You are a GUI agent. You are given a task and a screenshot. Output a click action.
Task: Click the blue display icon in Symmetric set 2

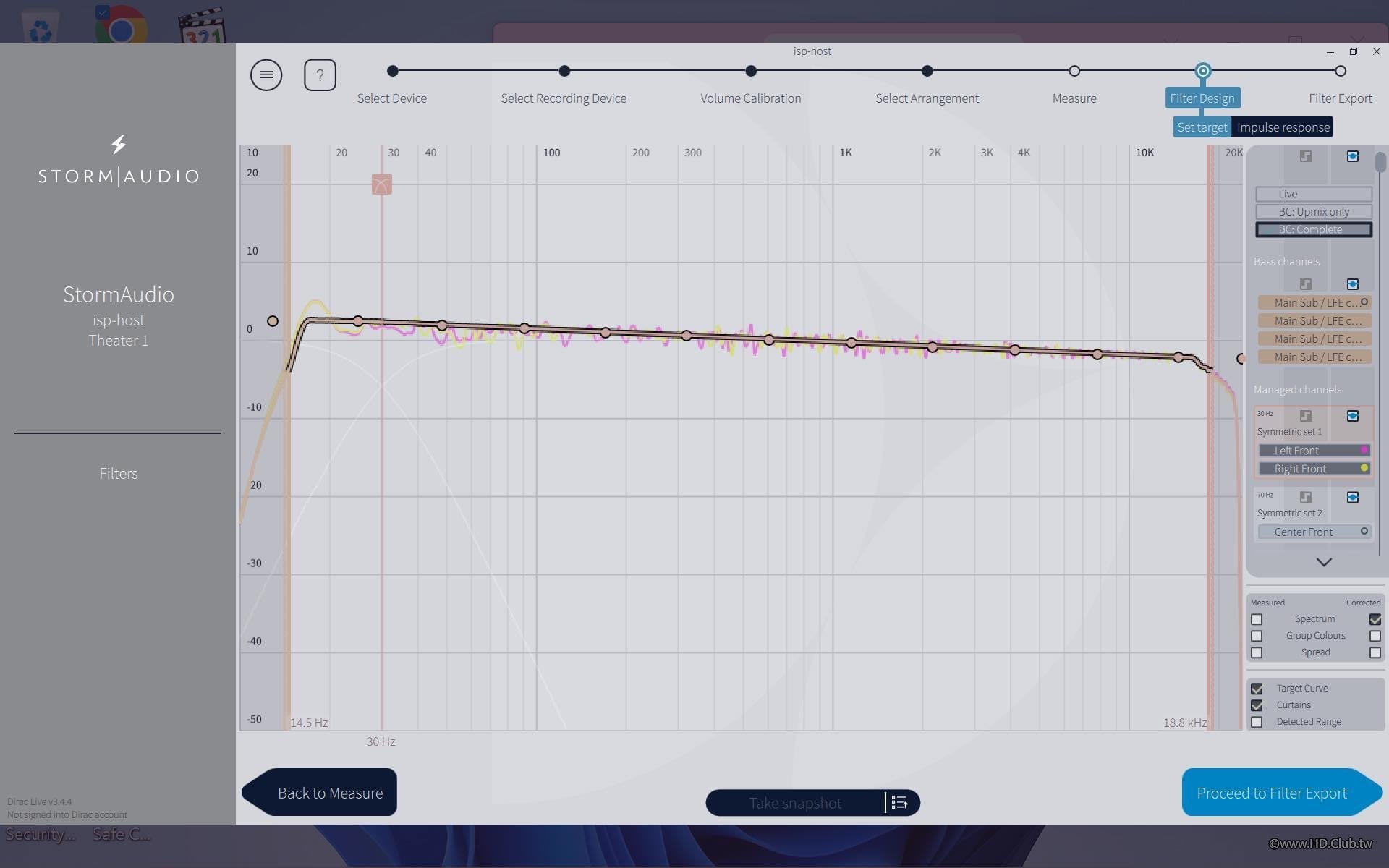click(x=1352, y=497)
